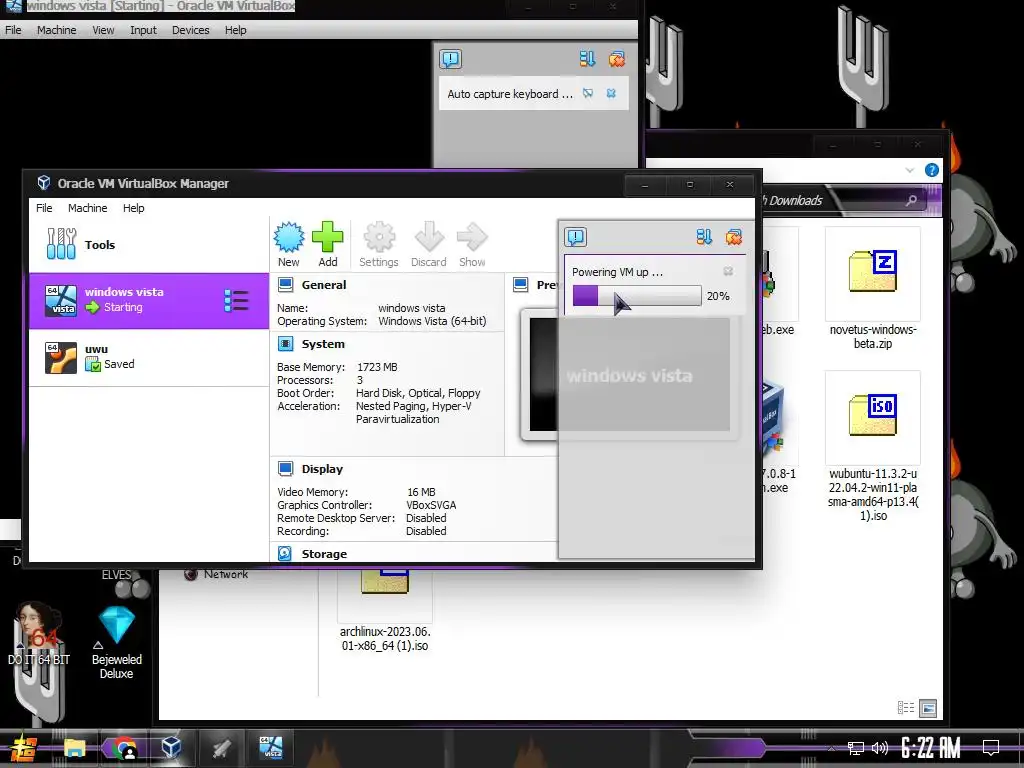This screenshot has height=768, width=1024.
Task: Click the New machine toolbar icon
Action: (289, 244)
